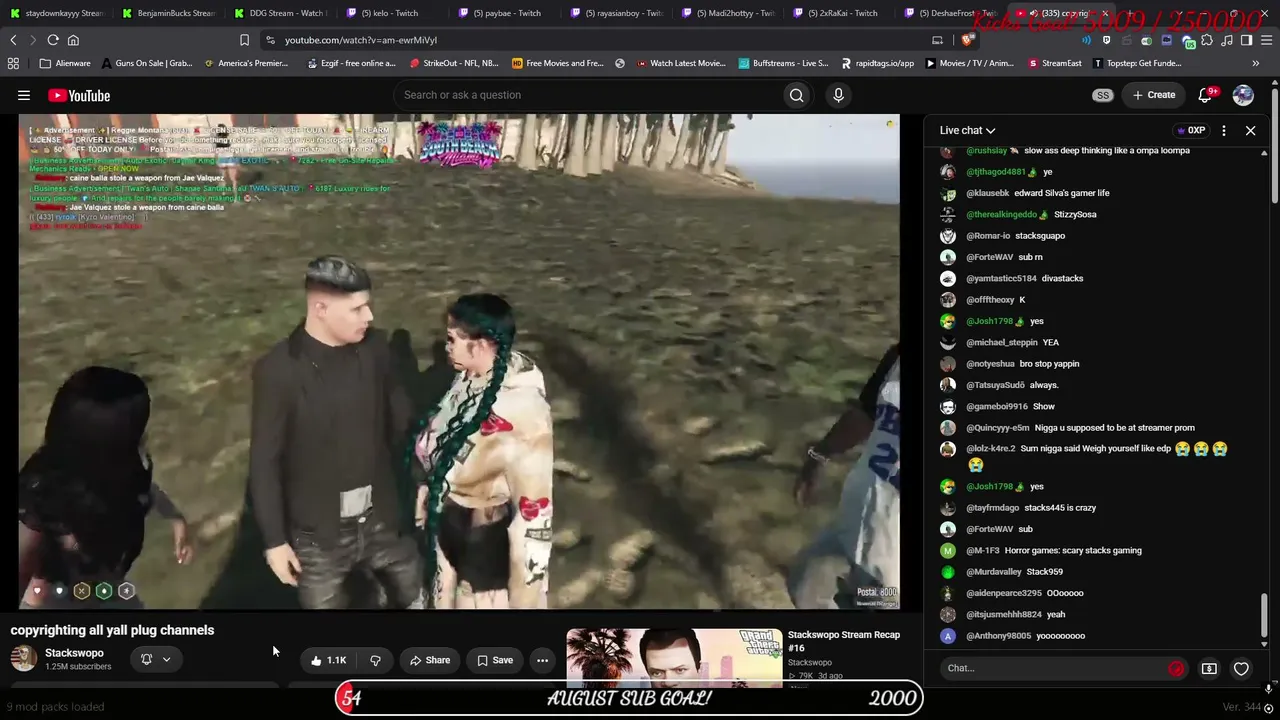Image resolution: width=1280 pixels, height=720 pixels.
Task: Open the Guns On Sale bookmark
Action: 146,63
